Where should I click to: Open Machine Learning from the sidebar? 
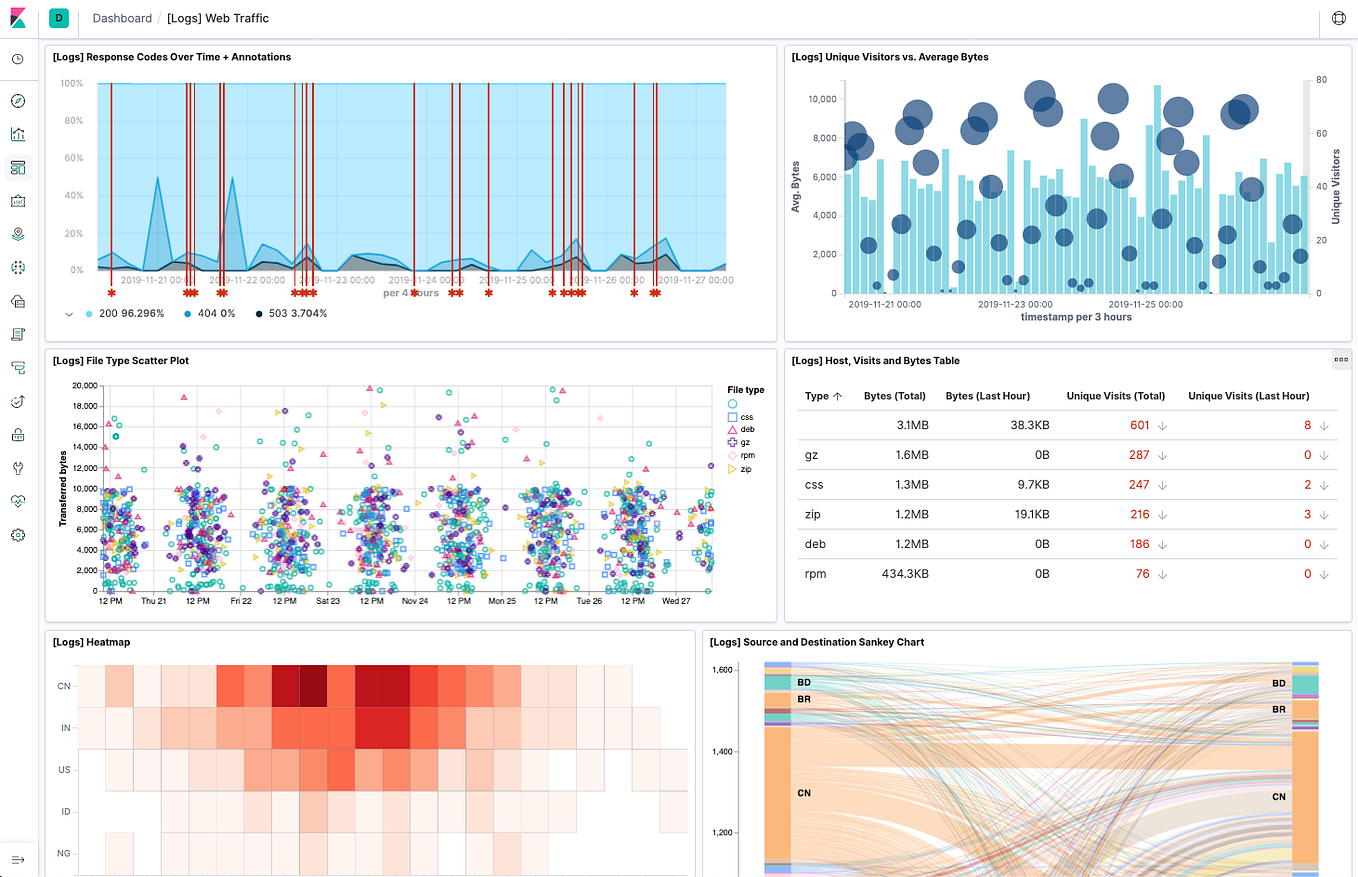(x=19, y=267)
